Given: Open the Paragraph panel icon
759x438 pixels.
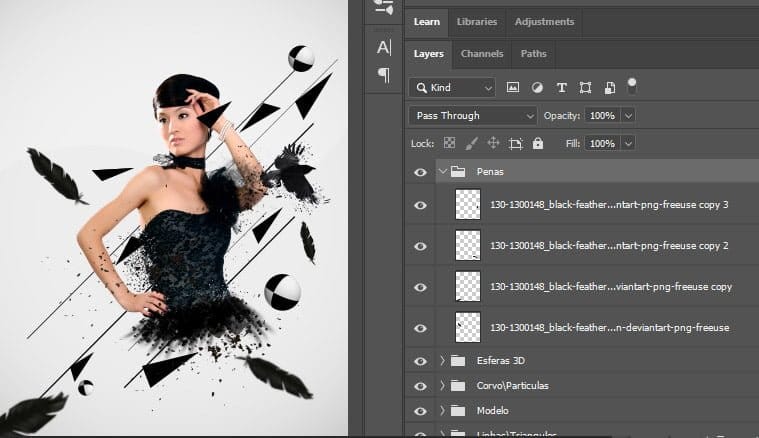Looking at the screenshot, I should coord(384,75).
